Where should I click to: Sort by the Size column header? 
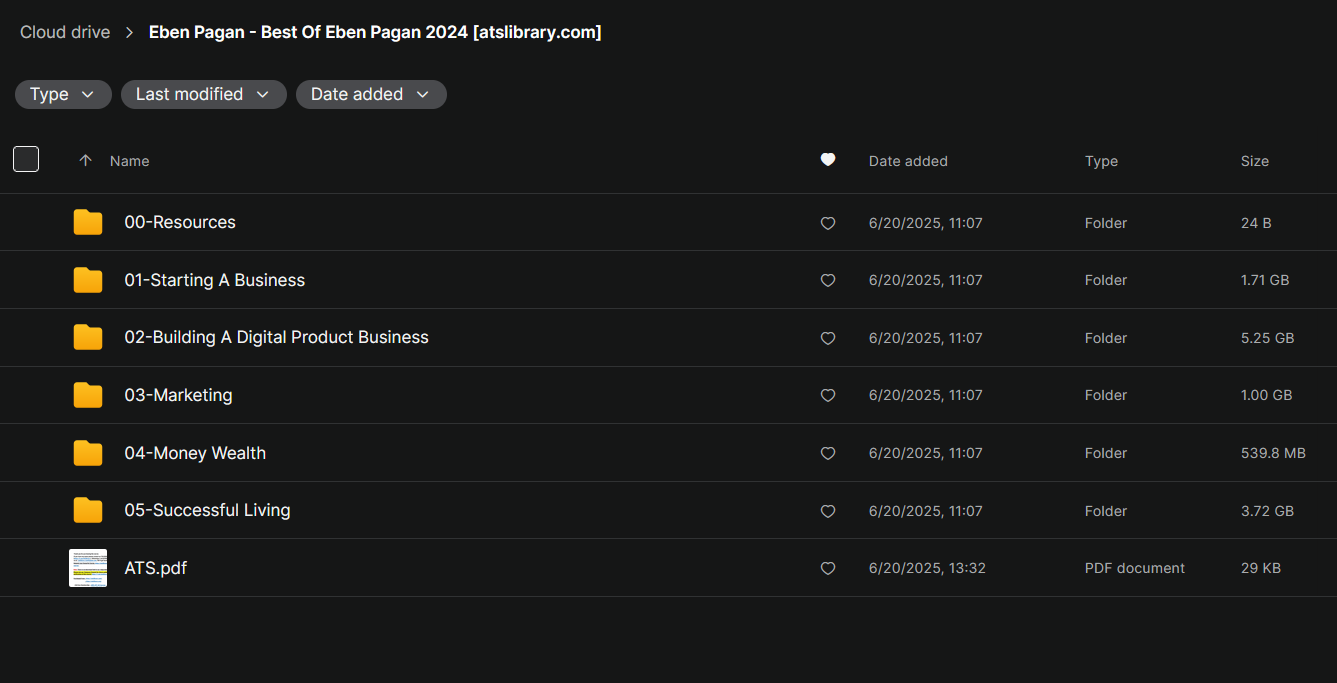1255,161
